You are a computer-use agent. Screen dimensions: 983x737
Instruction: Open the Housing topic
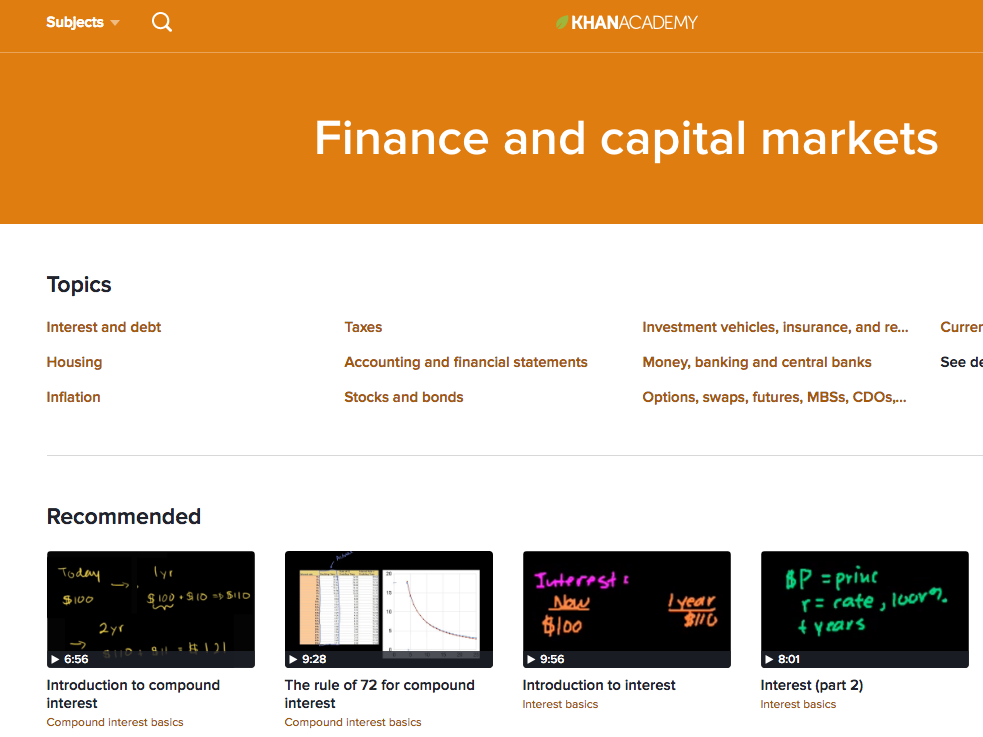tap(74, 362)
